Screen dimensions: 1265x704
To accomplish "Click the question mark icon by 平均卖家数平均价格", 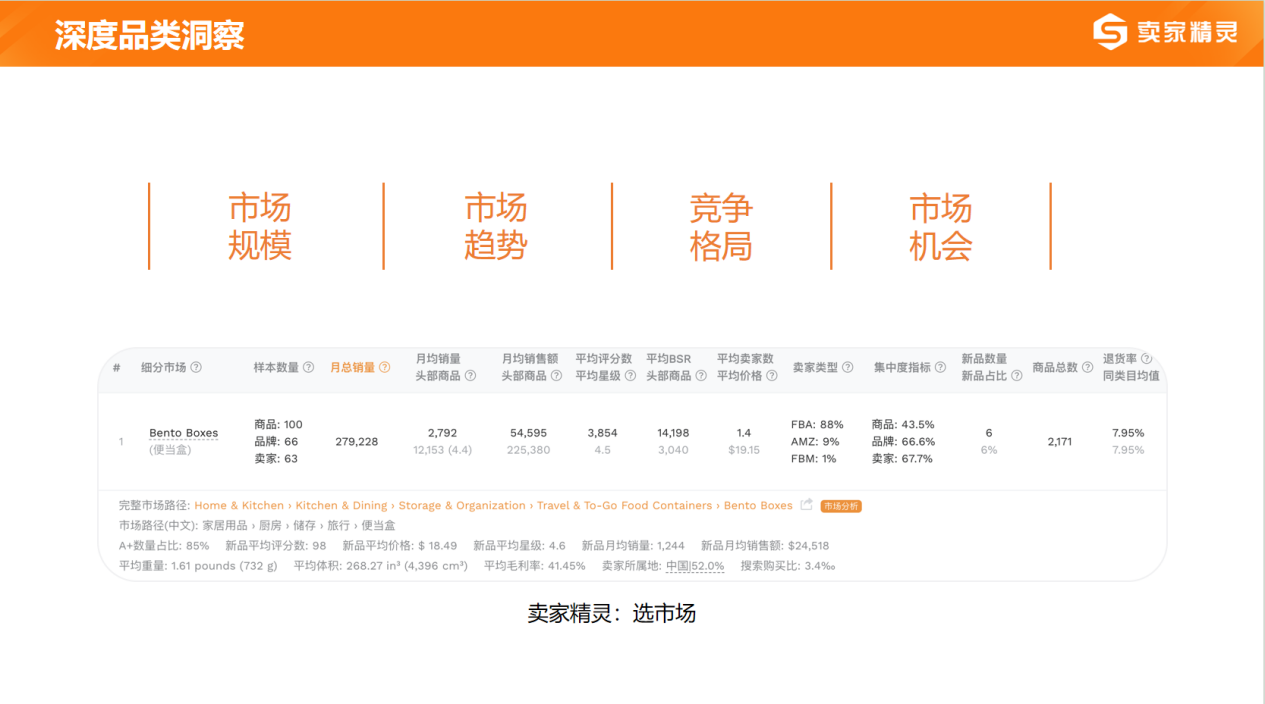I will [x=772, y=374].
